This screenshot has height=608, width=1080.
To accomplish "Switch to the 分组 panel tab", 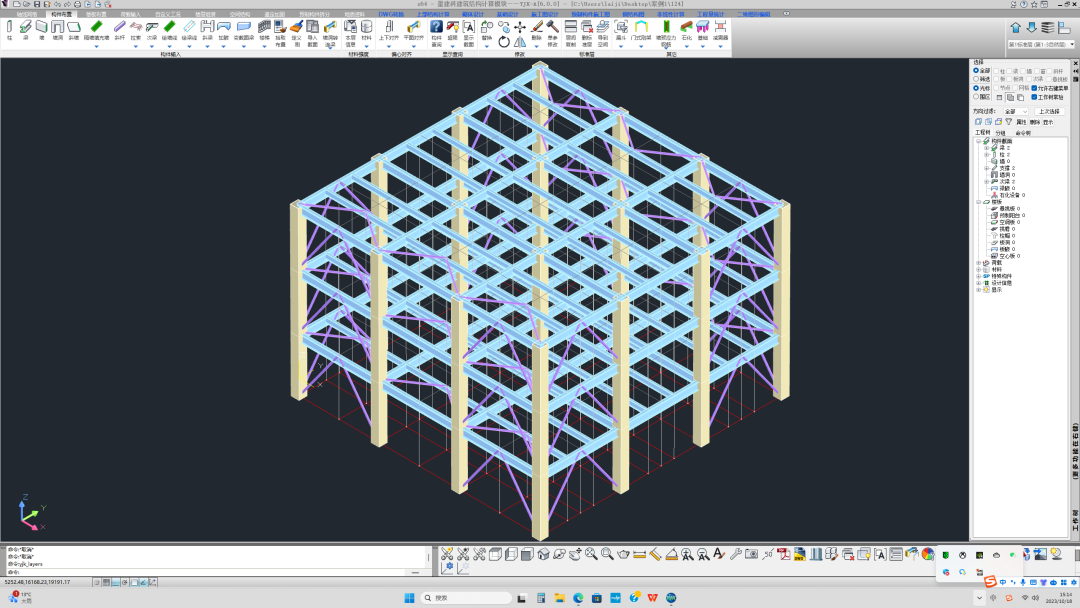I will pyautogui.click(x=1000, y=133).
